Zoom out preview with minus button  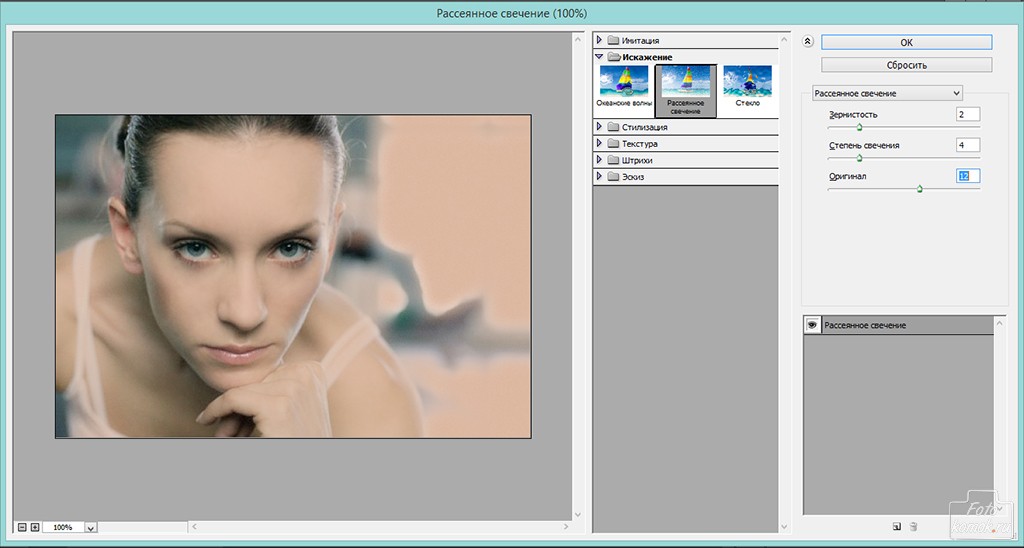(x=22, y=527)
